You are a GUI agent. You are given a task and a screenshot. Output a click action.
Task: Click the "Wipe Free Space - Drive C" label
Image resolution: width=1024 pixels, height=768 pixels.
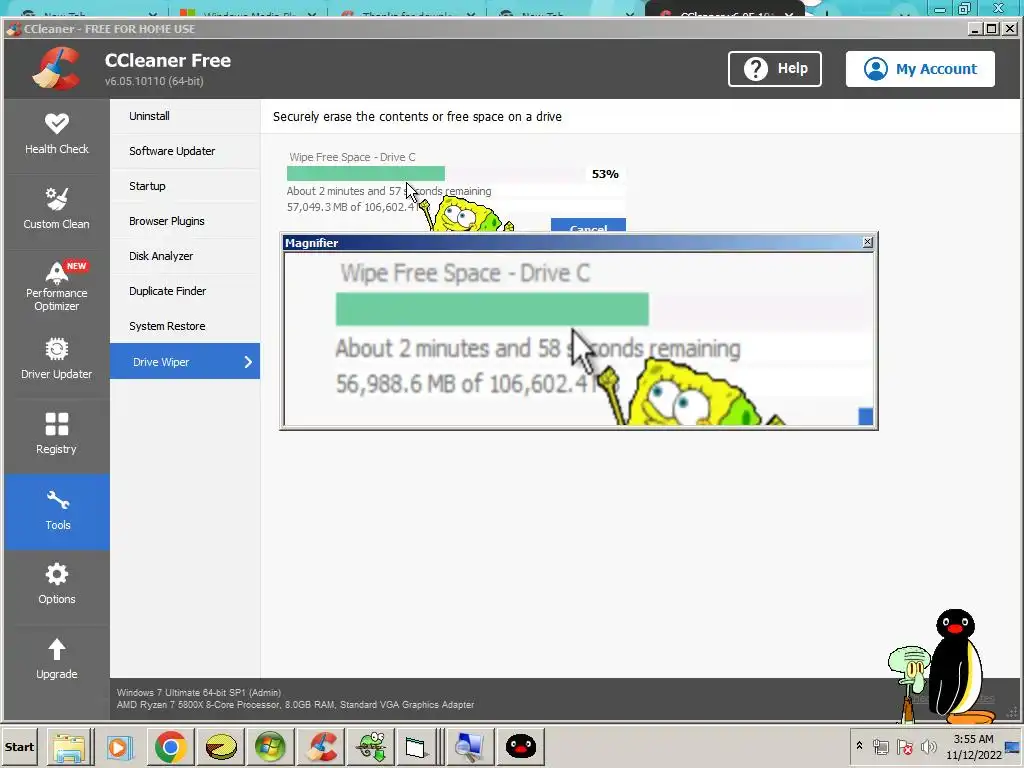[352, 157]
